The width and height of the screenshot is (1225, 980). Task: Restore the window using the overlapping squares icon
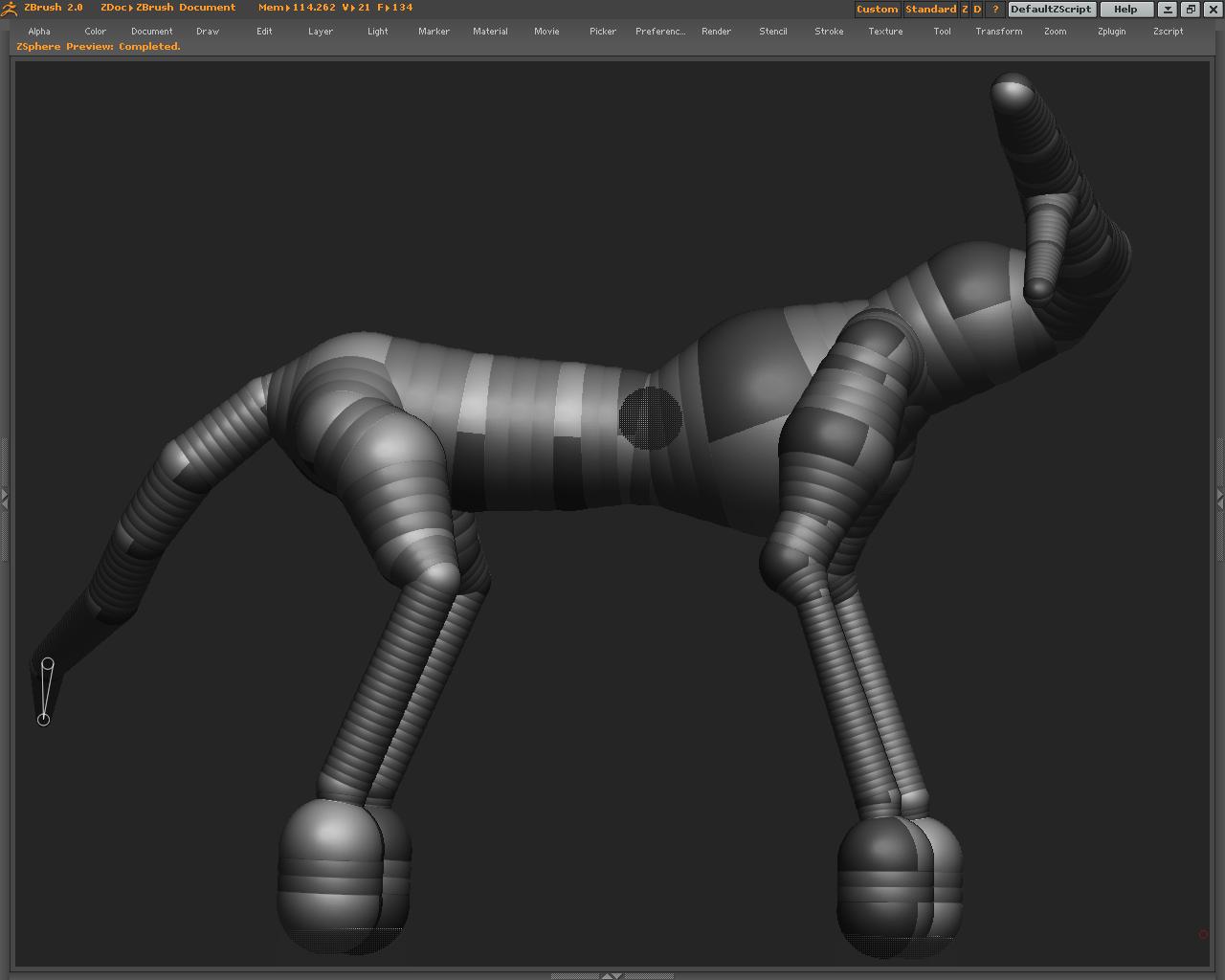click(x=1191, y=10)
